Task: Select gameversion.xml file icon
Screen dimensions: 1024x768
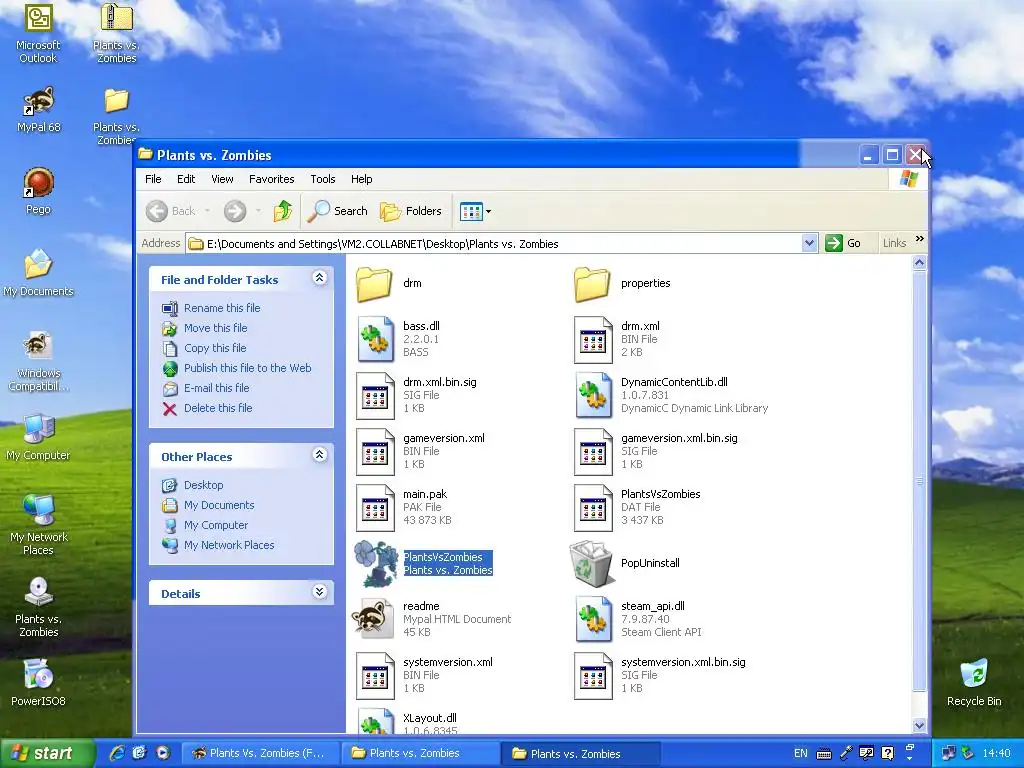Action: coord(375,451)
